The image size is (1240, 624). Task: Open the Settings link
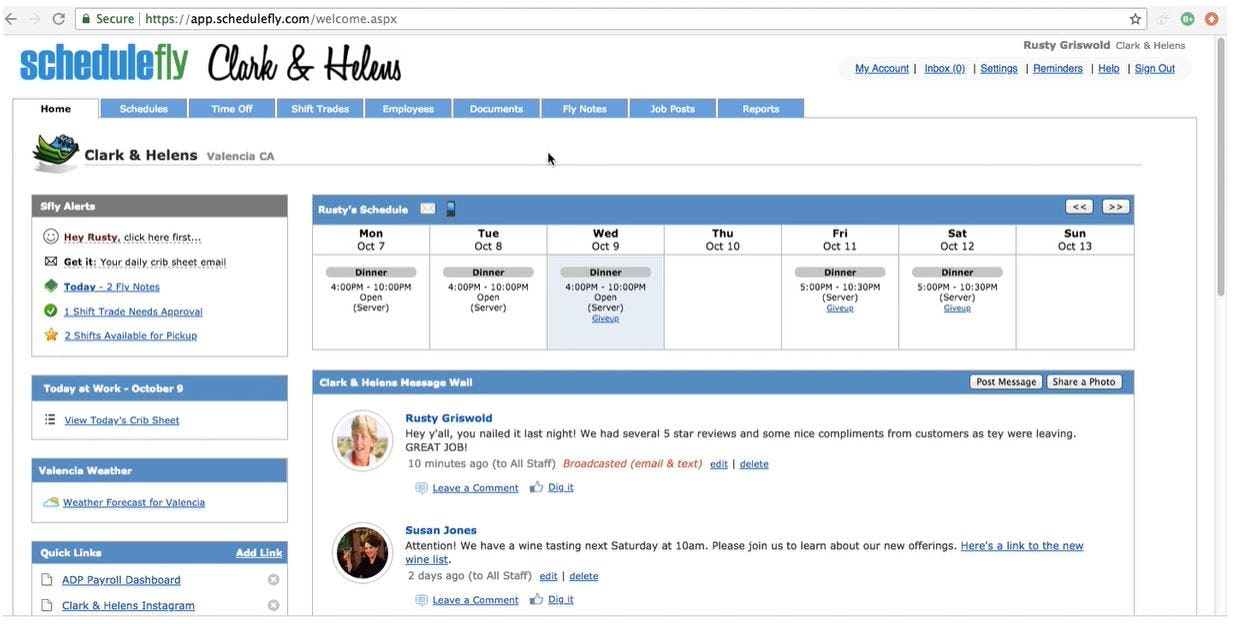tap(999, 68)
